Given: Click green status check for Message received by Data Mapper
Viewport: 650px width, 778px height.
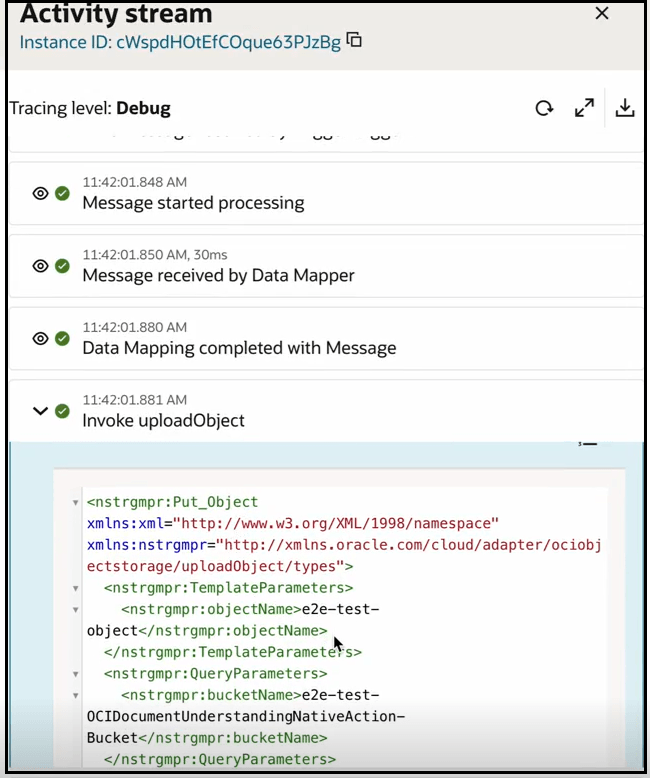Looking at the screenshot, I should click(62, 265).
